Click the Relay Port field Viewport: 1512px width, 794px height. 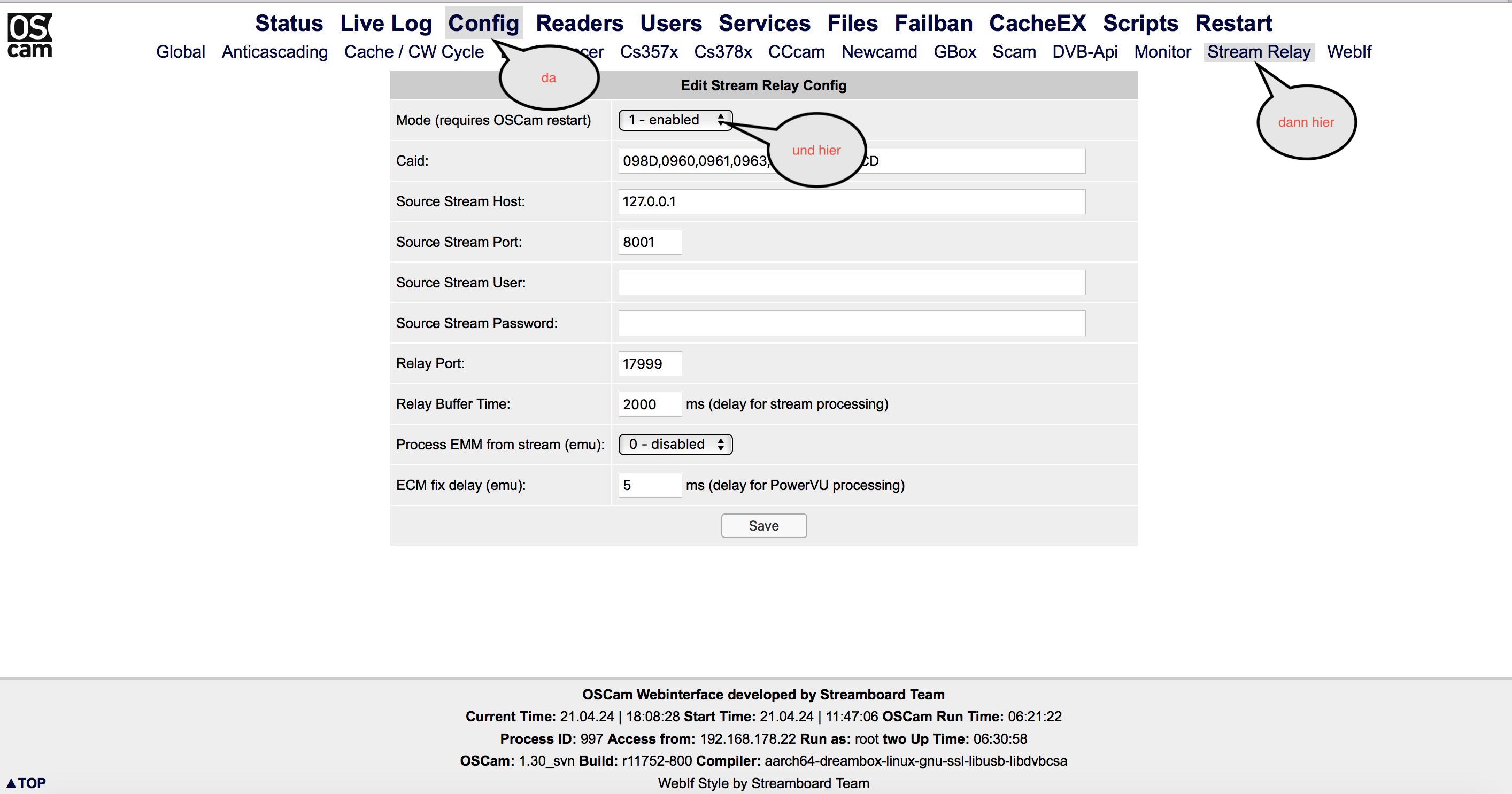(650, 363)
